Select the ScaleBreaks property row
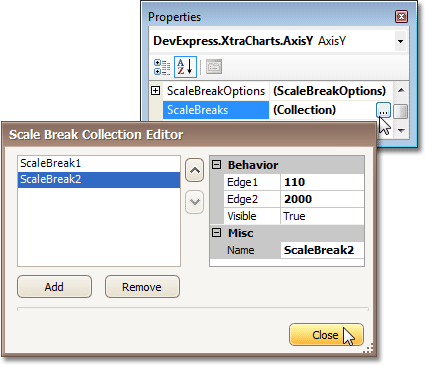This screenshot has width=425, height=365. click(216, 110)
